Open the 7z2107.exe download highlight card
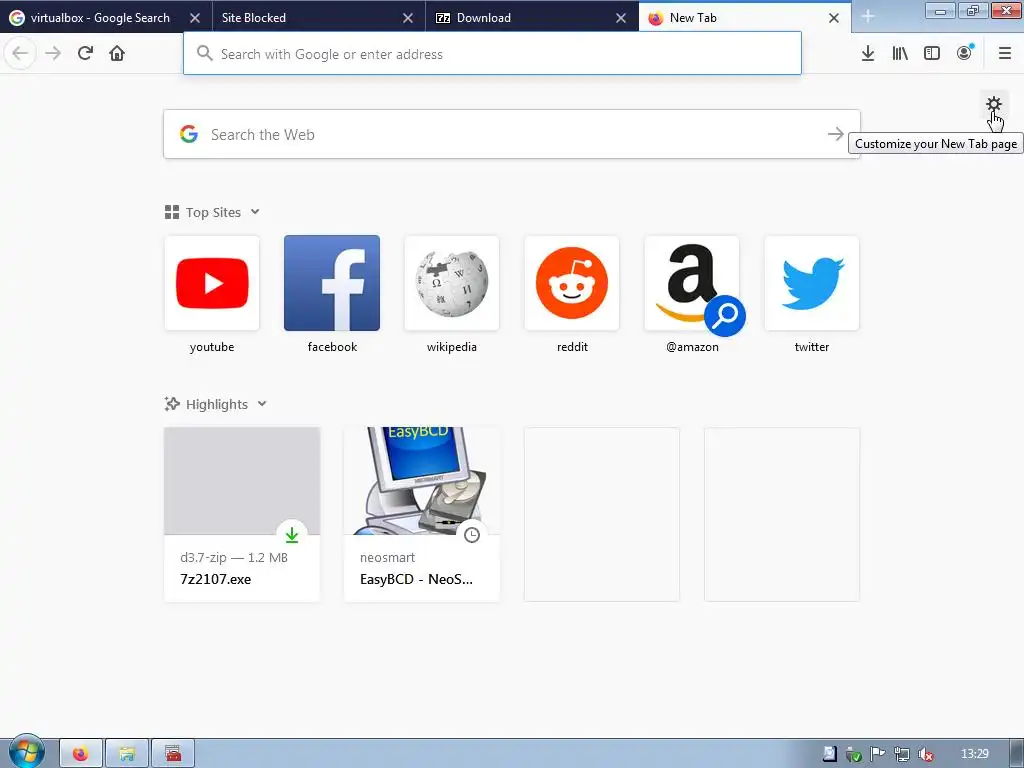1024x768 pixels. coord(242,515)
